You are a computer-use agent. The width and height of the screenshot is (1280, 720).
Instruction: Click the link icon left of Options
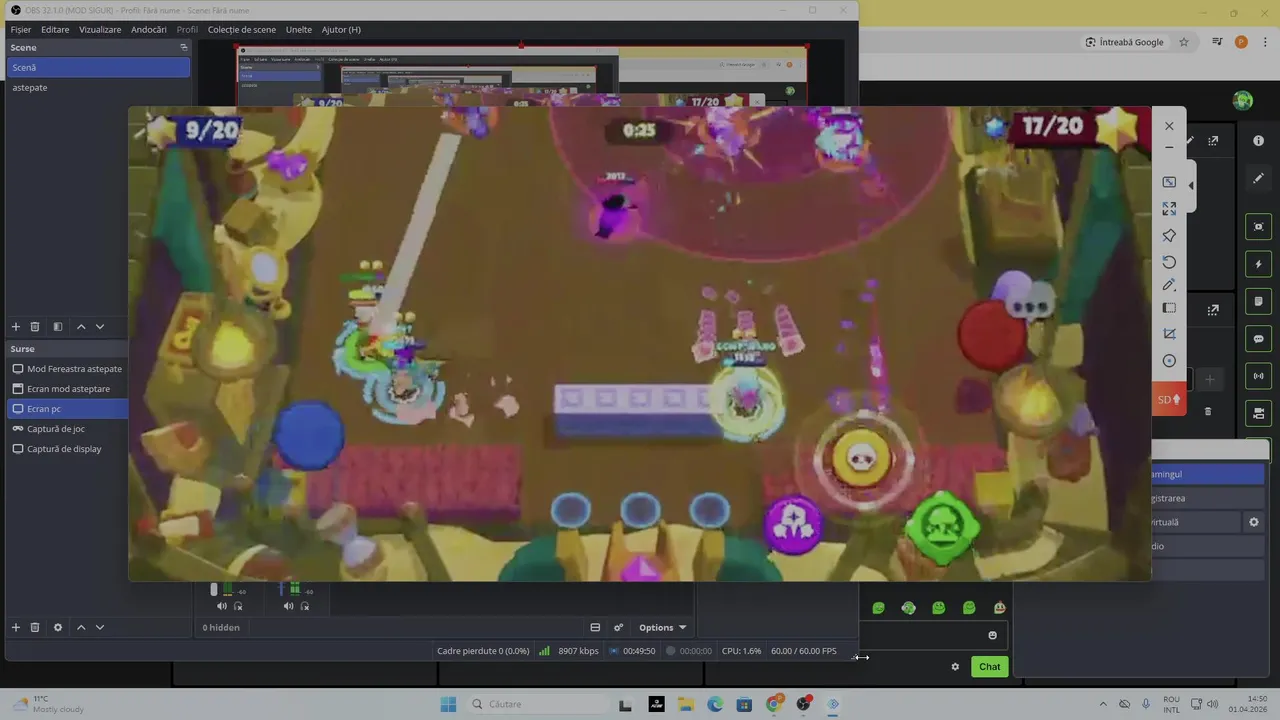[x=618, y=627]
